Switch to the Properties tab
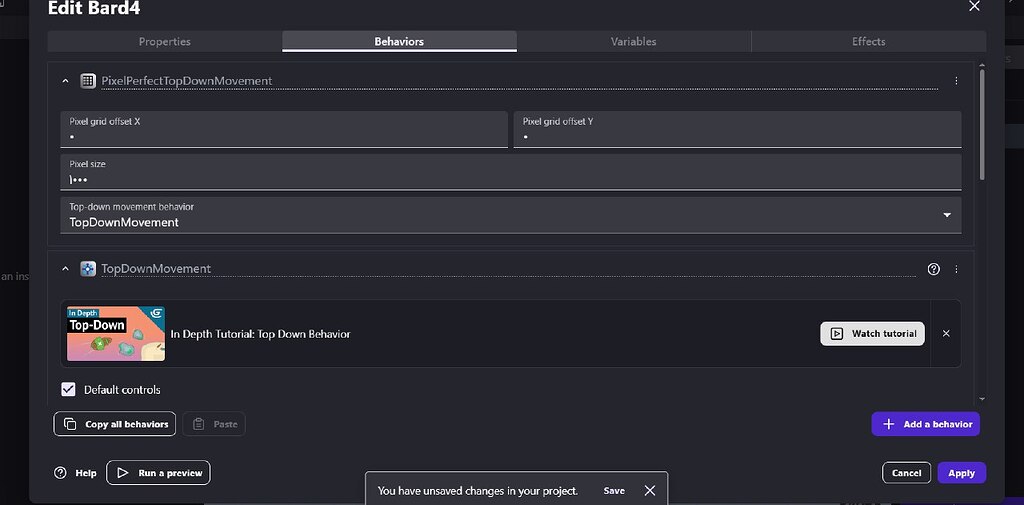 click(x=164, y=41)
